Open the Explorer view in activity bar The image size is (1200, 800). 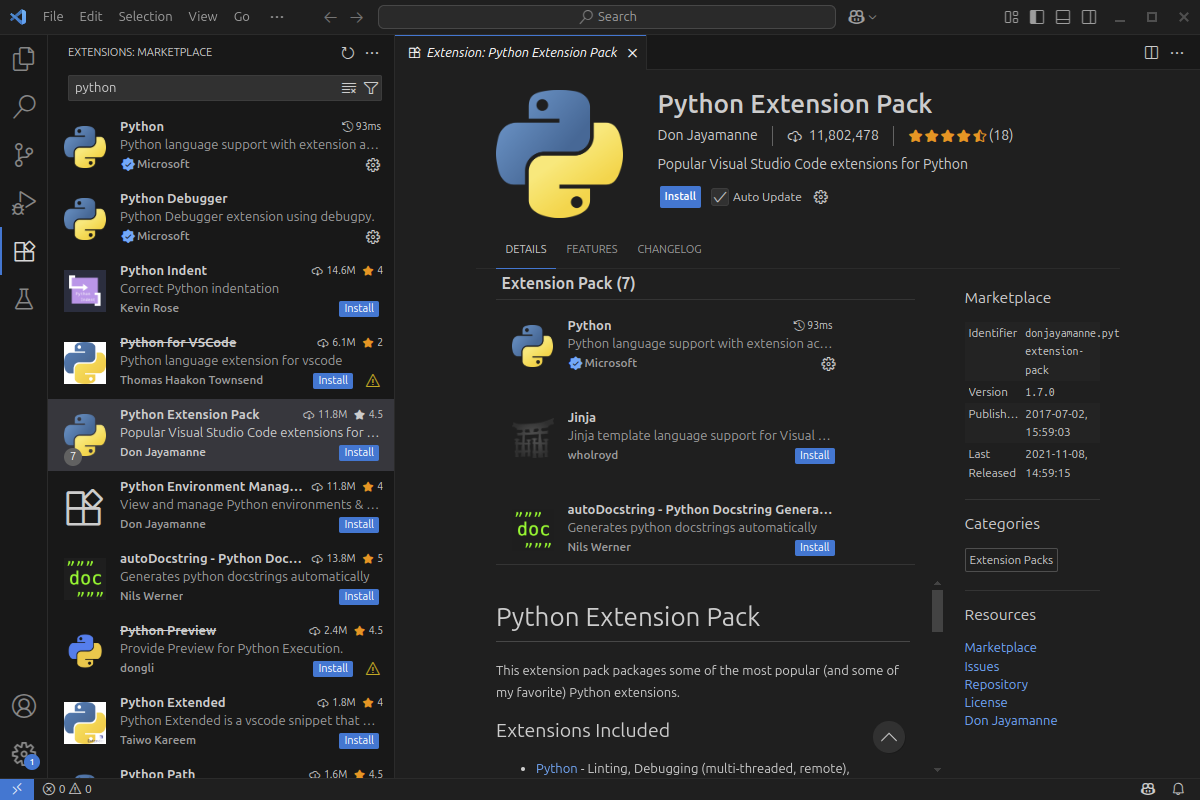[x=24, y=60]
